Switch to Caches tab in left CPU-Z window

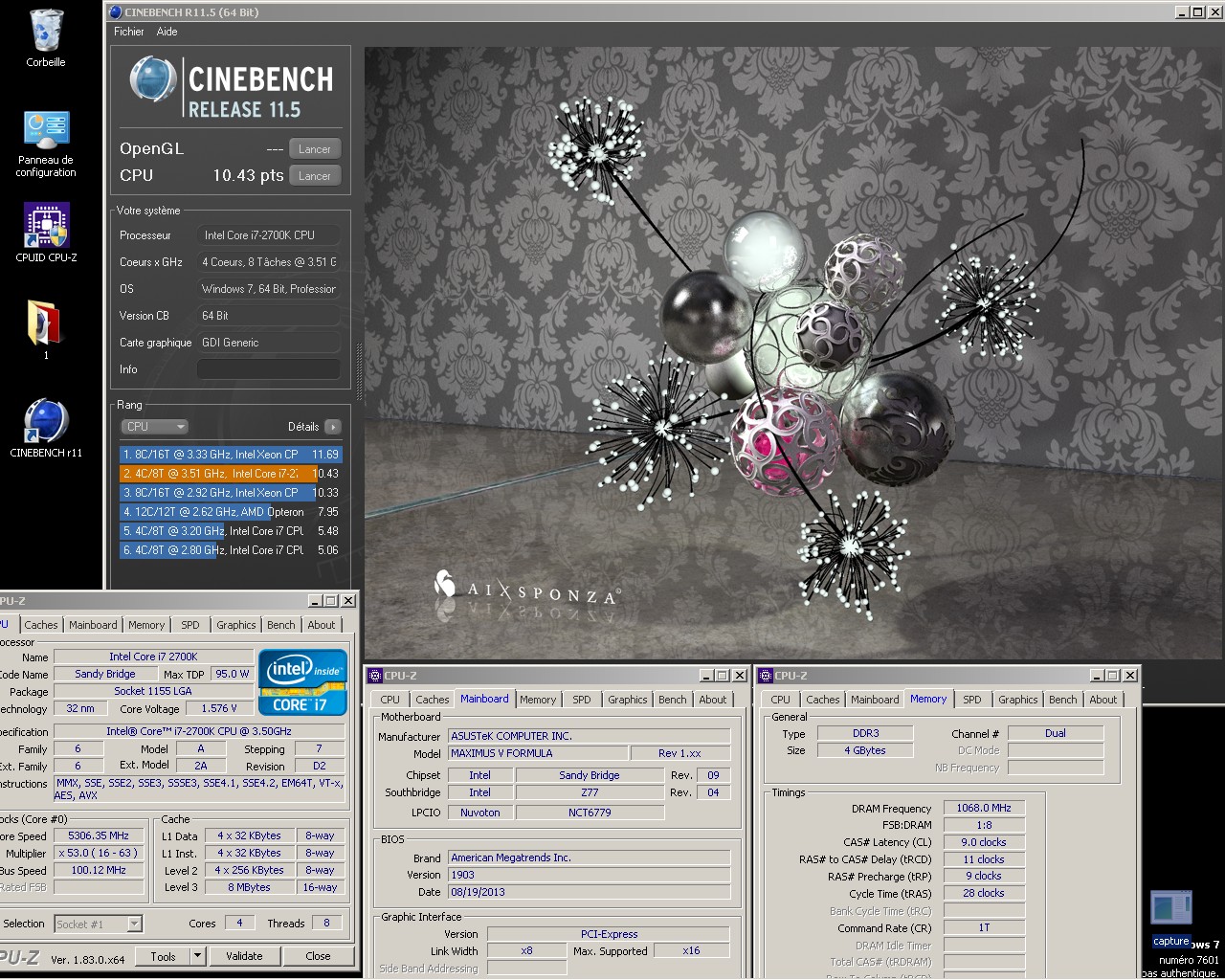tap(41, 625)
